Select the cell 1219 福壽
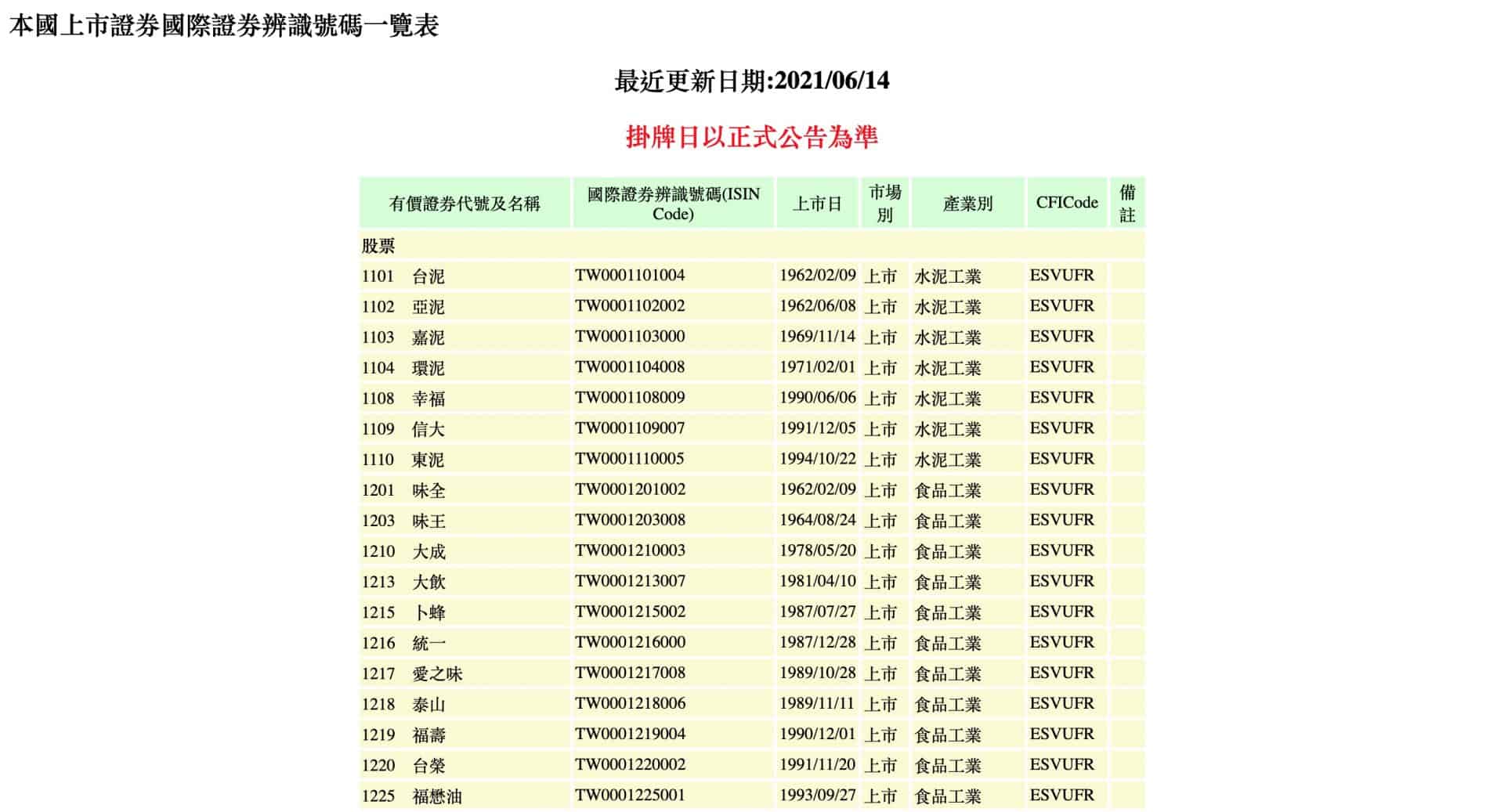 465,734
